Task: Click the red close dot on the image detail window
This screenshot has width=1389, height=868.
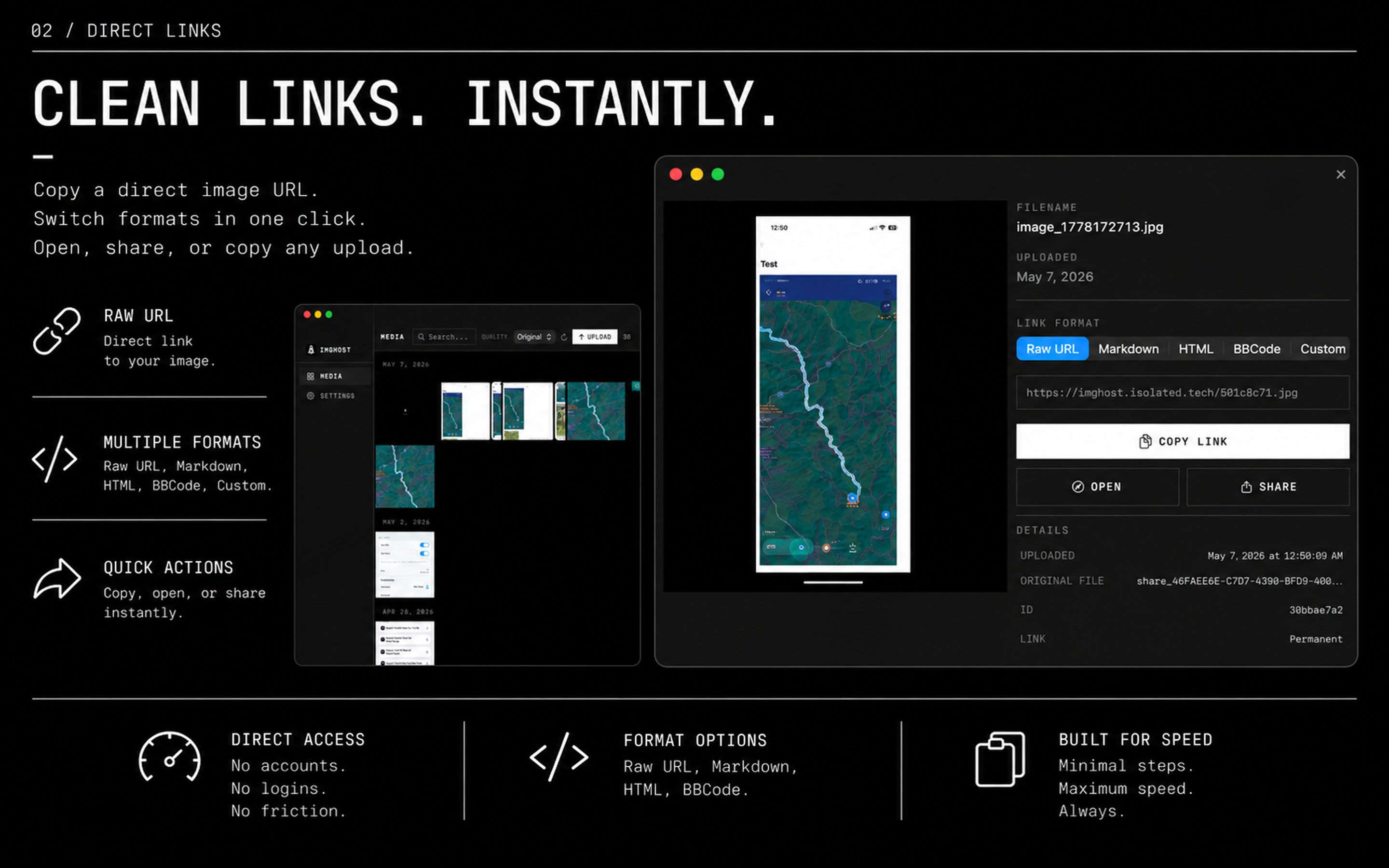Action: click(x=676, y=175)
